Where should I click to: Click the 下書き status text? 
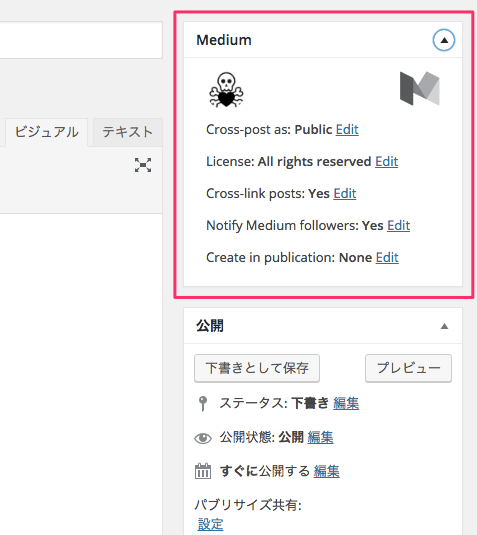click(x=310, y=404)
